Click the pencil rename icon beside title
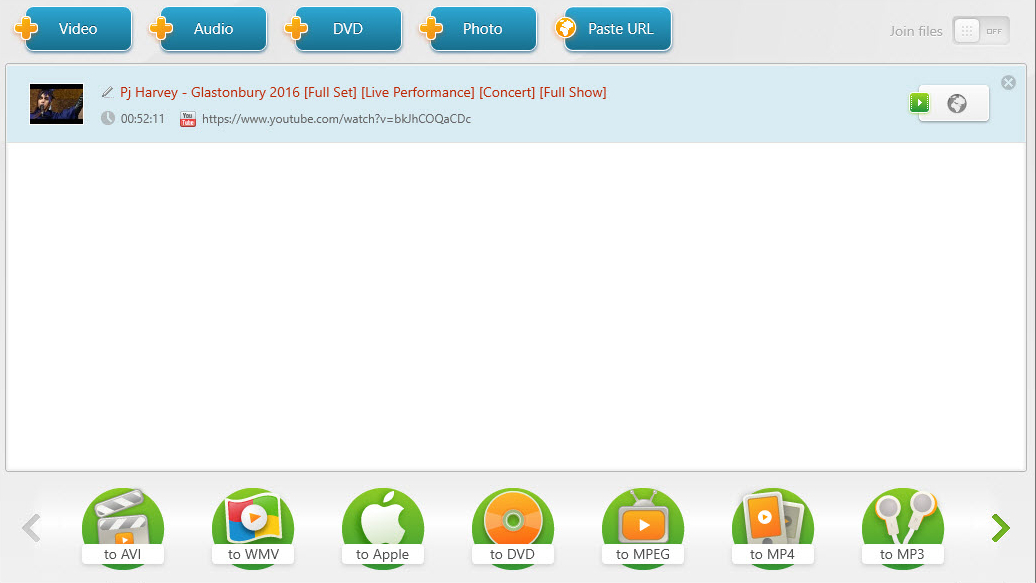1036x583 pixels. [107, 92]
